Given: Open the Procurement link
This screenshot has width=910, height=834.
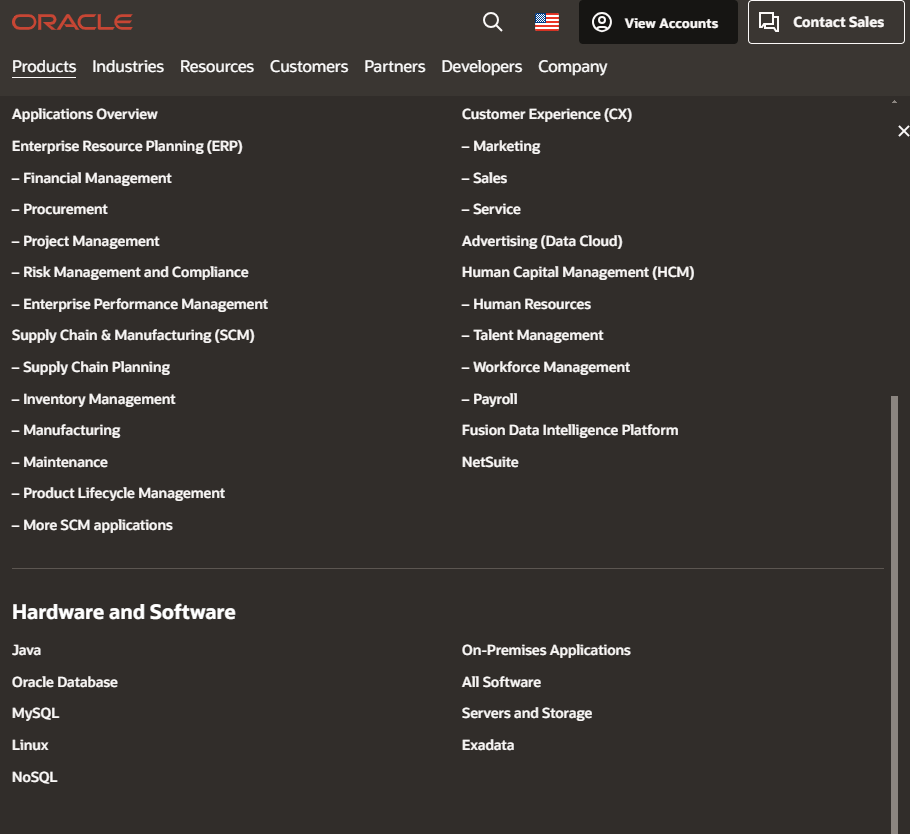Looking at the screenshot, I should point(60,210).
